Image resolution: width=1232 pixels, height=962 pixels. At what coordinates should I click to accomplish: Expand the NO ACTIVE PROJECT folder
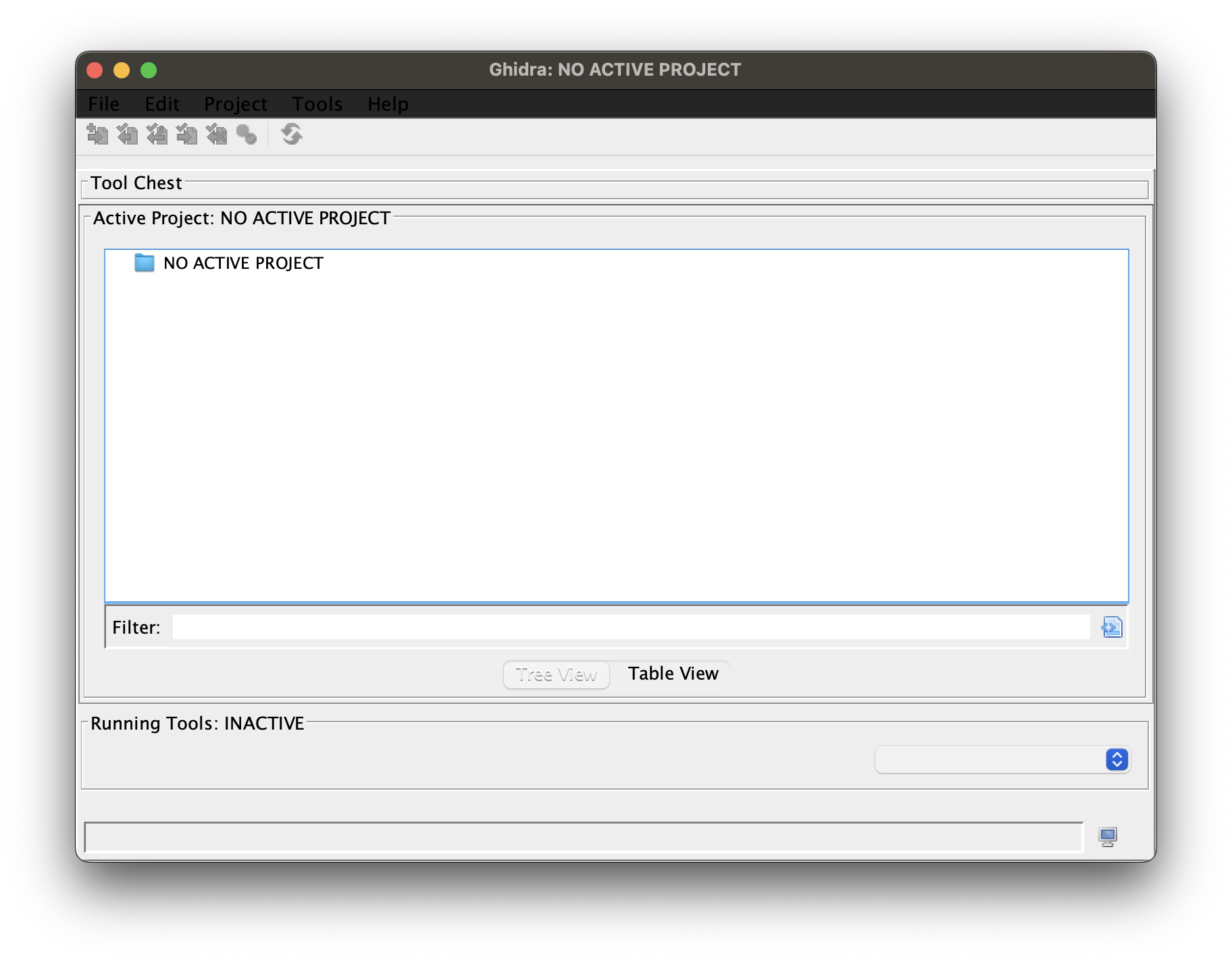[x=144, y=263]
